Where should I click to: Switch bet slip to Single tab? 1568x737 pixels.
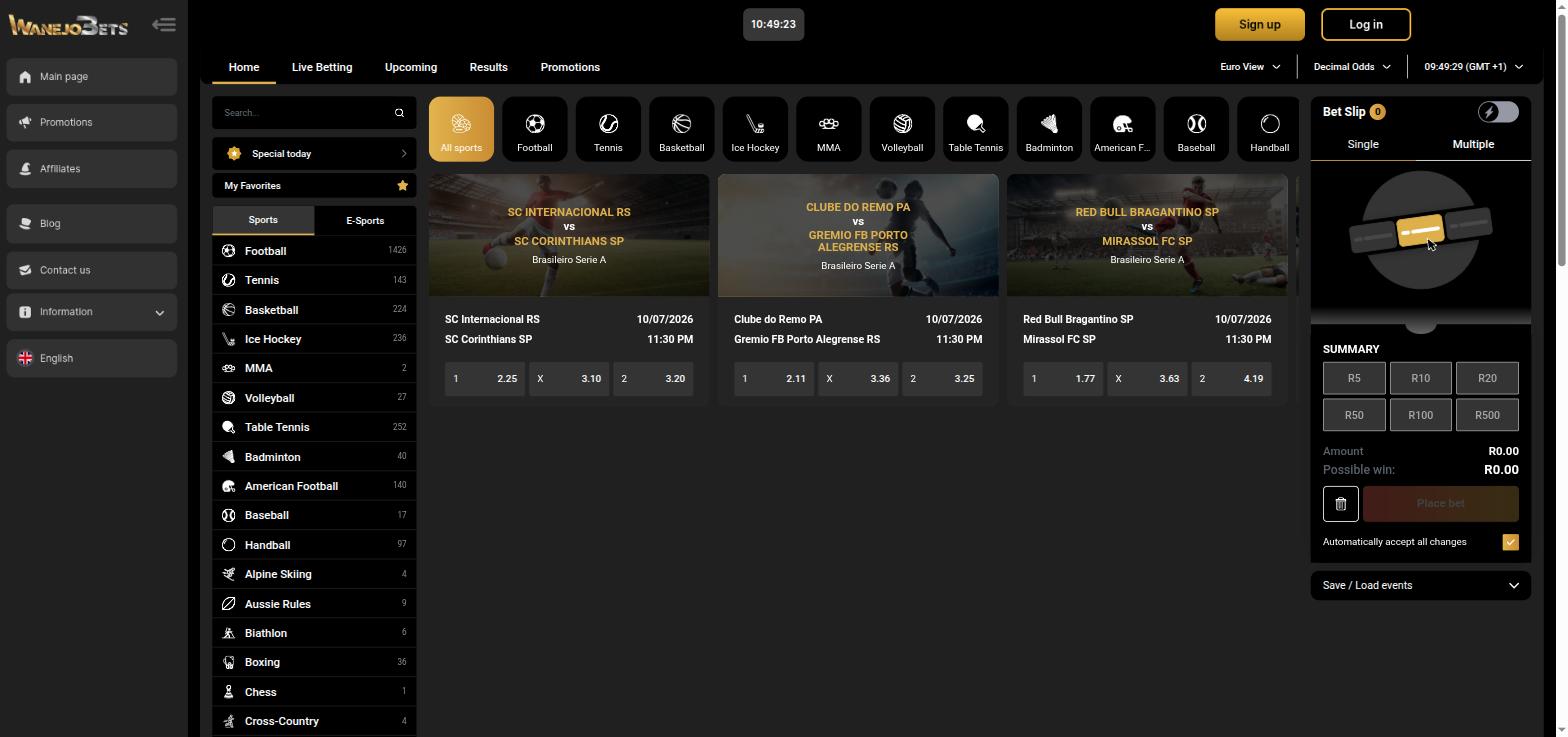(x=1363, y=144)
